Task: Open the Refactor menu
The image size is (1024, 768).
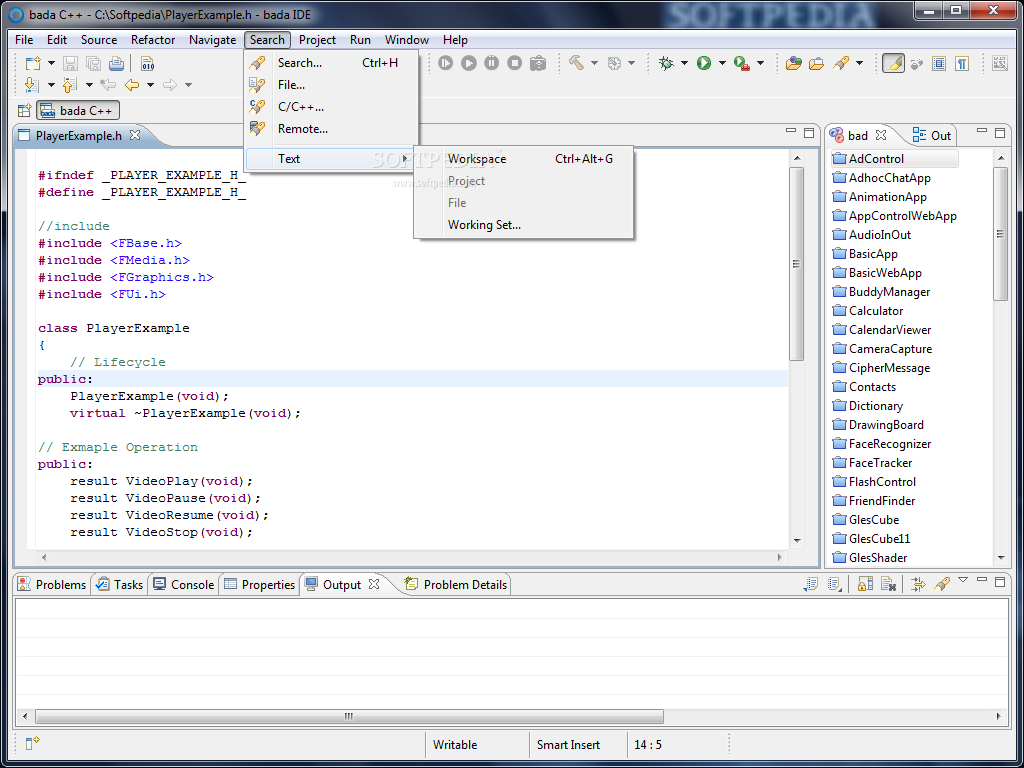Action: coord(153,40)
